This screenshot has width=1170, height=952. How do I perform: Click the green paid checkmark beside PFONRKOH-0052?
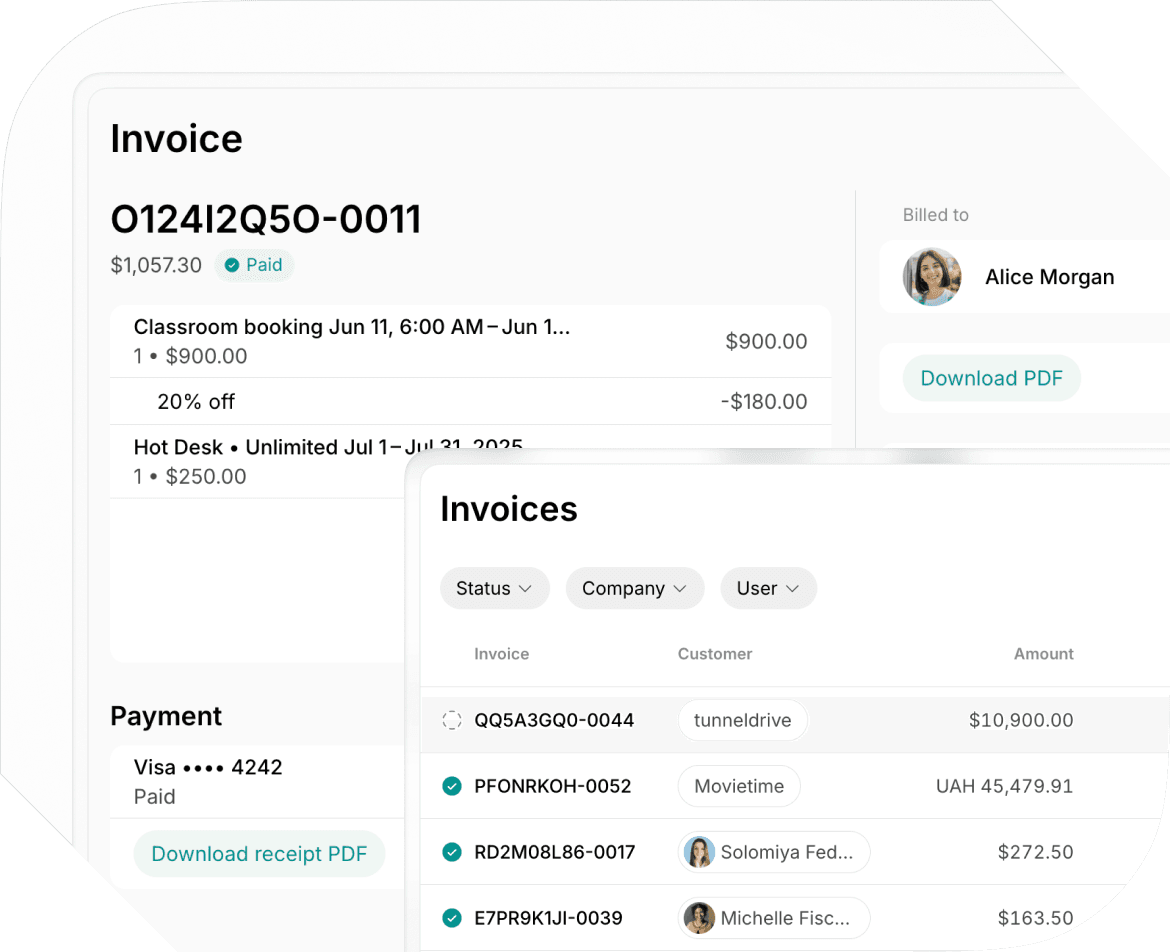click(x=451, y=786)
